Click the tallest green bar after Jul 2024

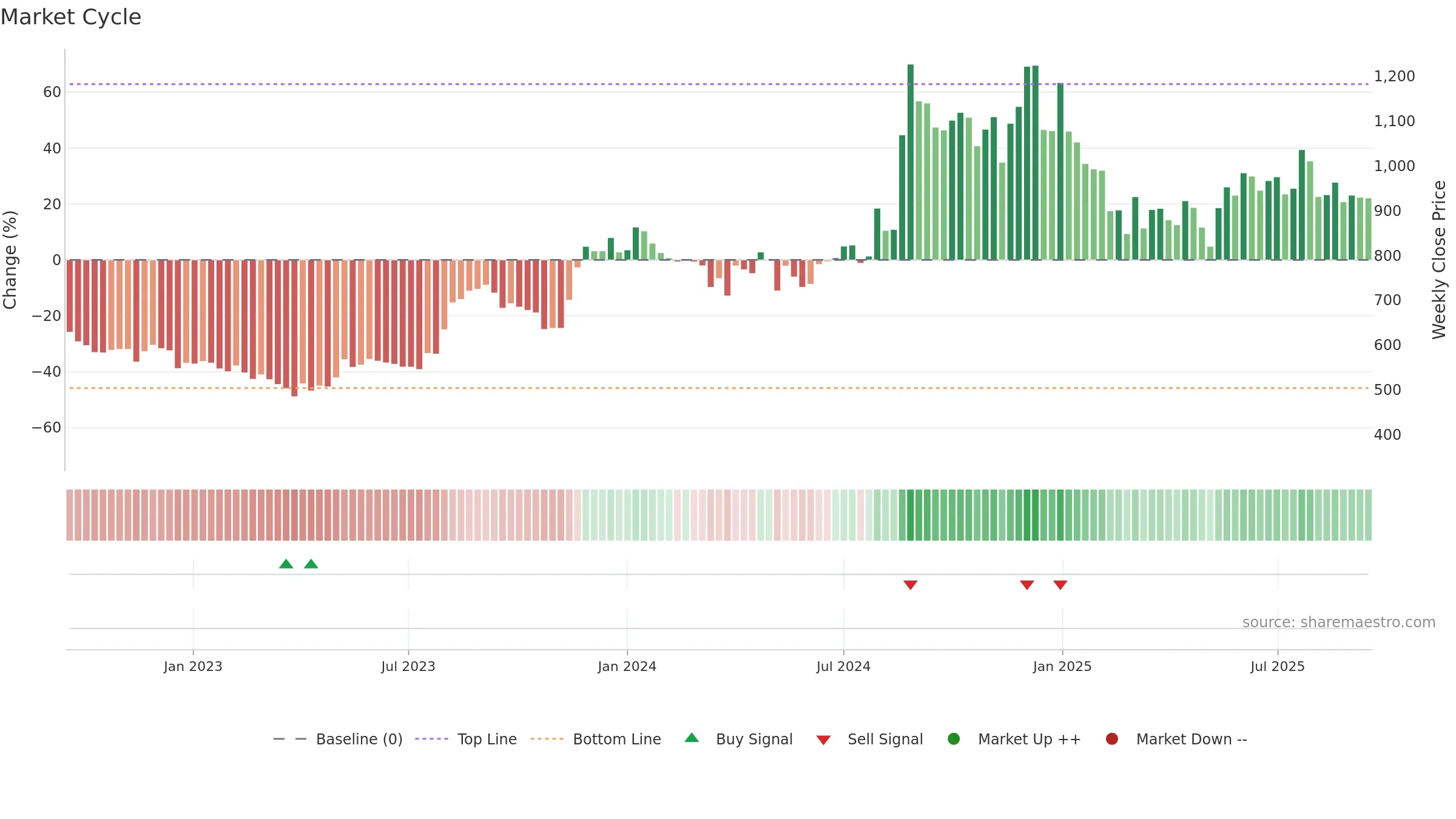[x=910, y=162]
